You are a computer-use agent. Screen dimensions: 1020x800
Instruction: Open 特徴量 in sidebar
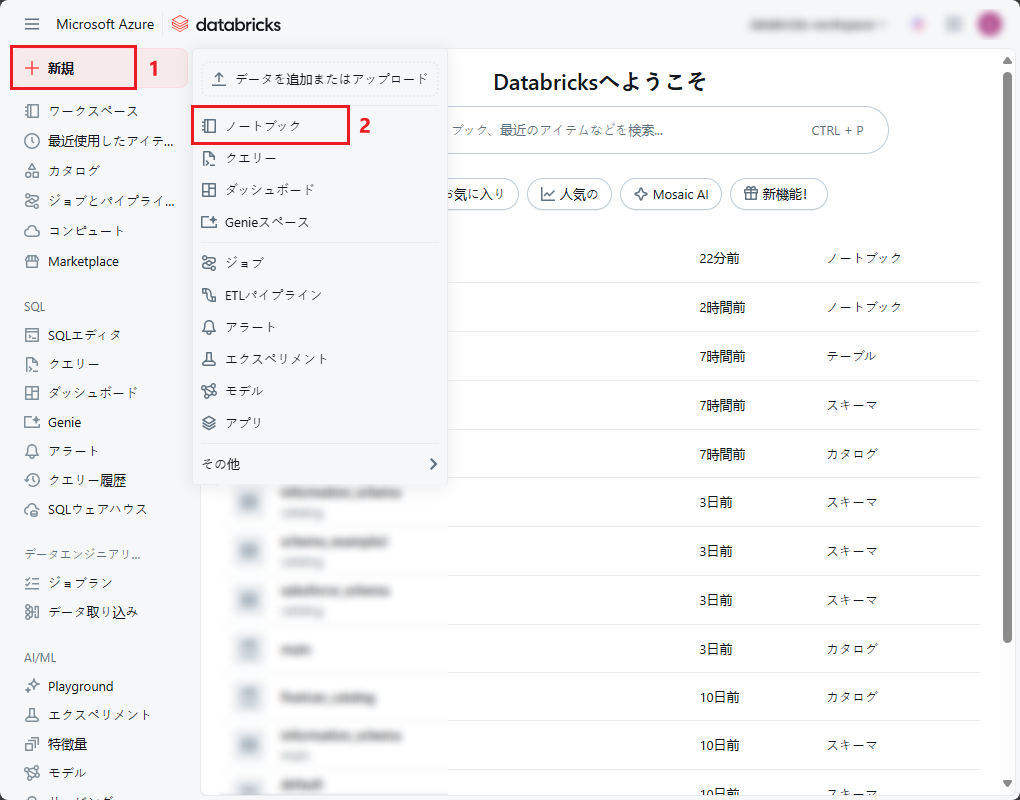55,744
